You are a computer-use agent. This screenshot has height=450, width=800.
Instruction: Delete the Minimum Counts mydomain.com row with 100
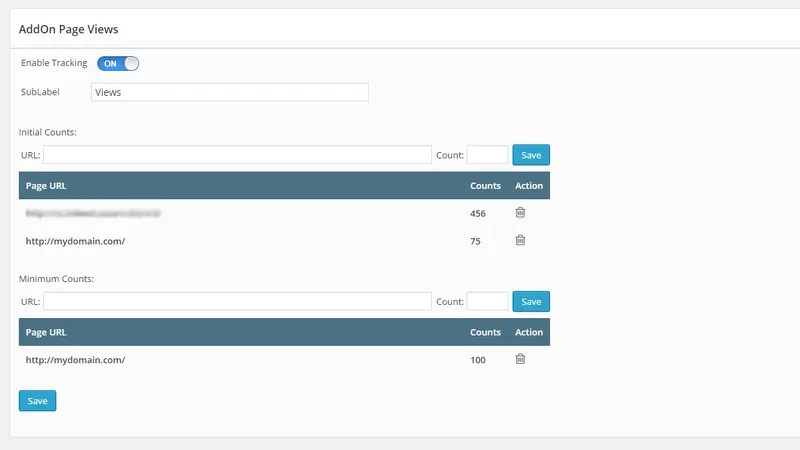click(x=520, y=359)
